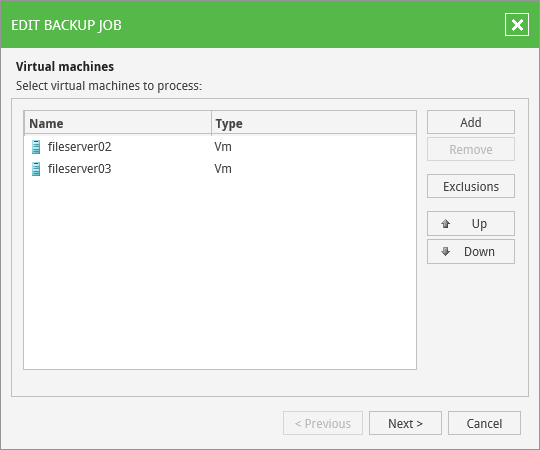The width and height of the screenshot is (540, 450).
Task: Click the greyed-out Remove button
Action: click(471, 149)
